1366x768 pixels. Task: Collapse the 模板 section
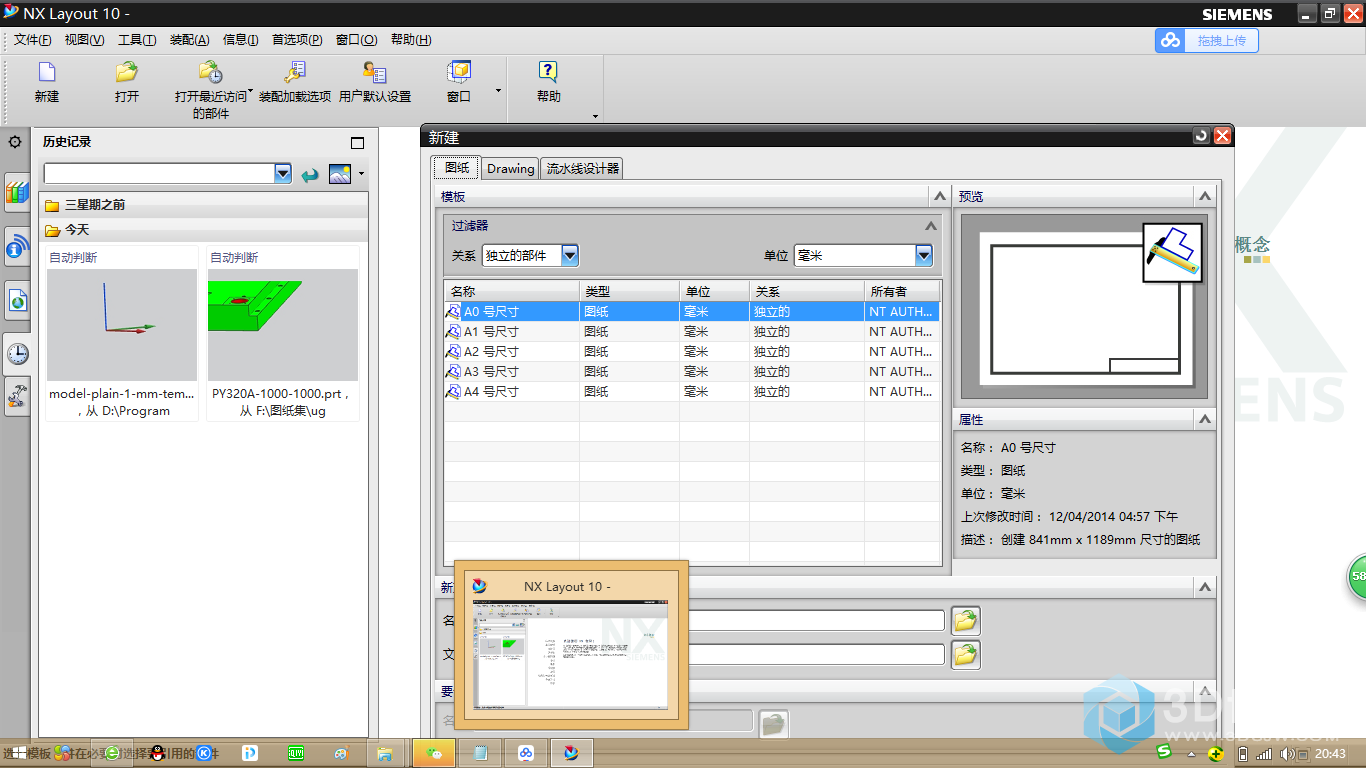tap(938, 196)
